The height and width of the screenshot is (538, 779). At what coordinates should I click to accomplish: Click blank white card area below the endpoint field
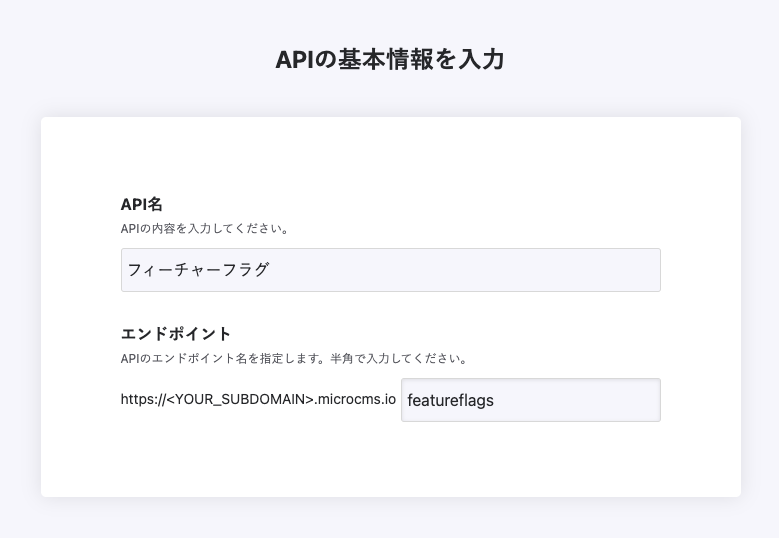point(390,460)
